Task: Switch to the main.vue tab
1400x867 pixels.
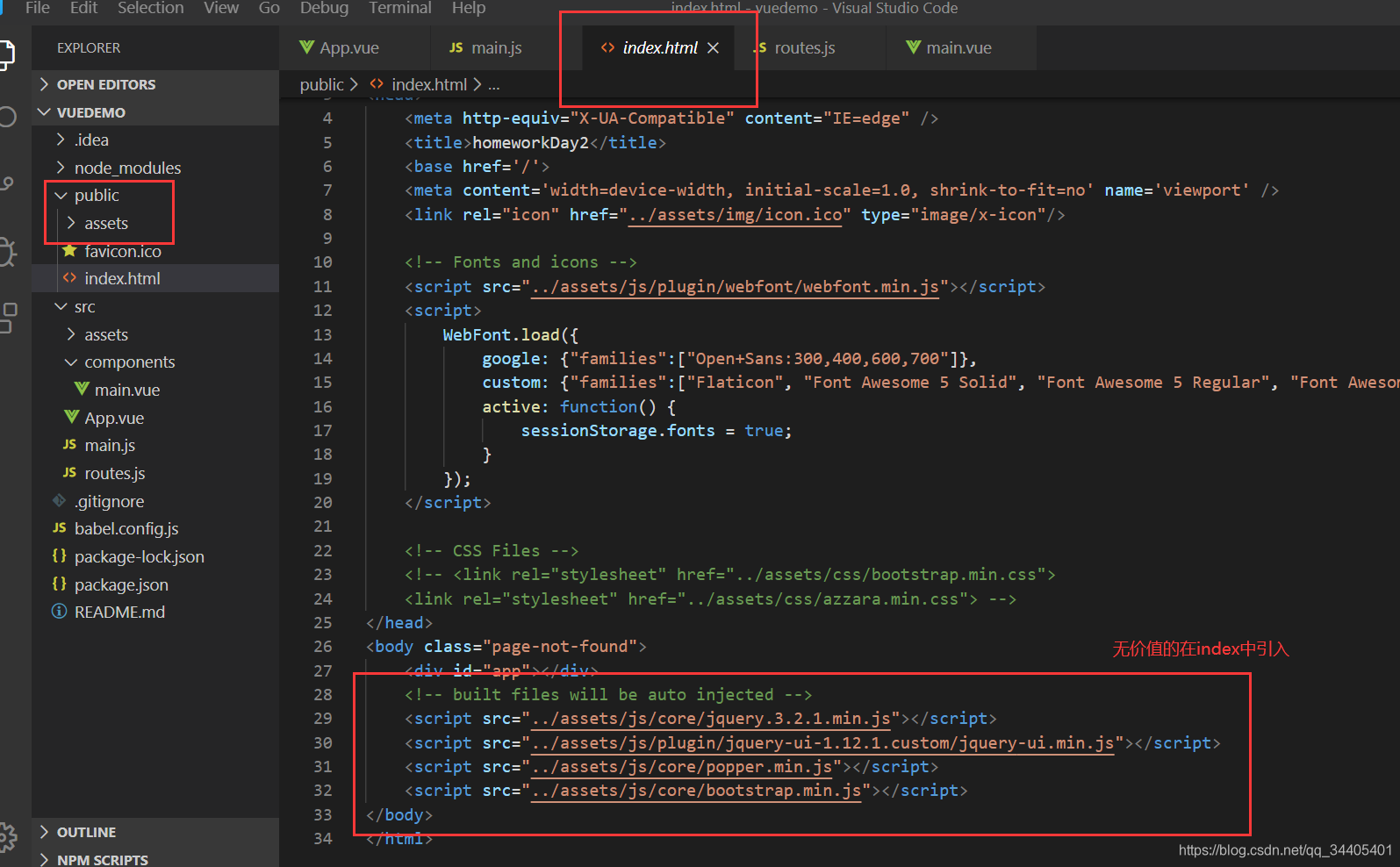Action: pyautogui.click(x=960, y=47)
